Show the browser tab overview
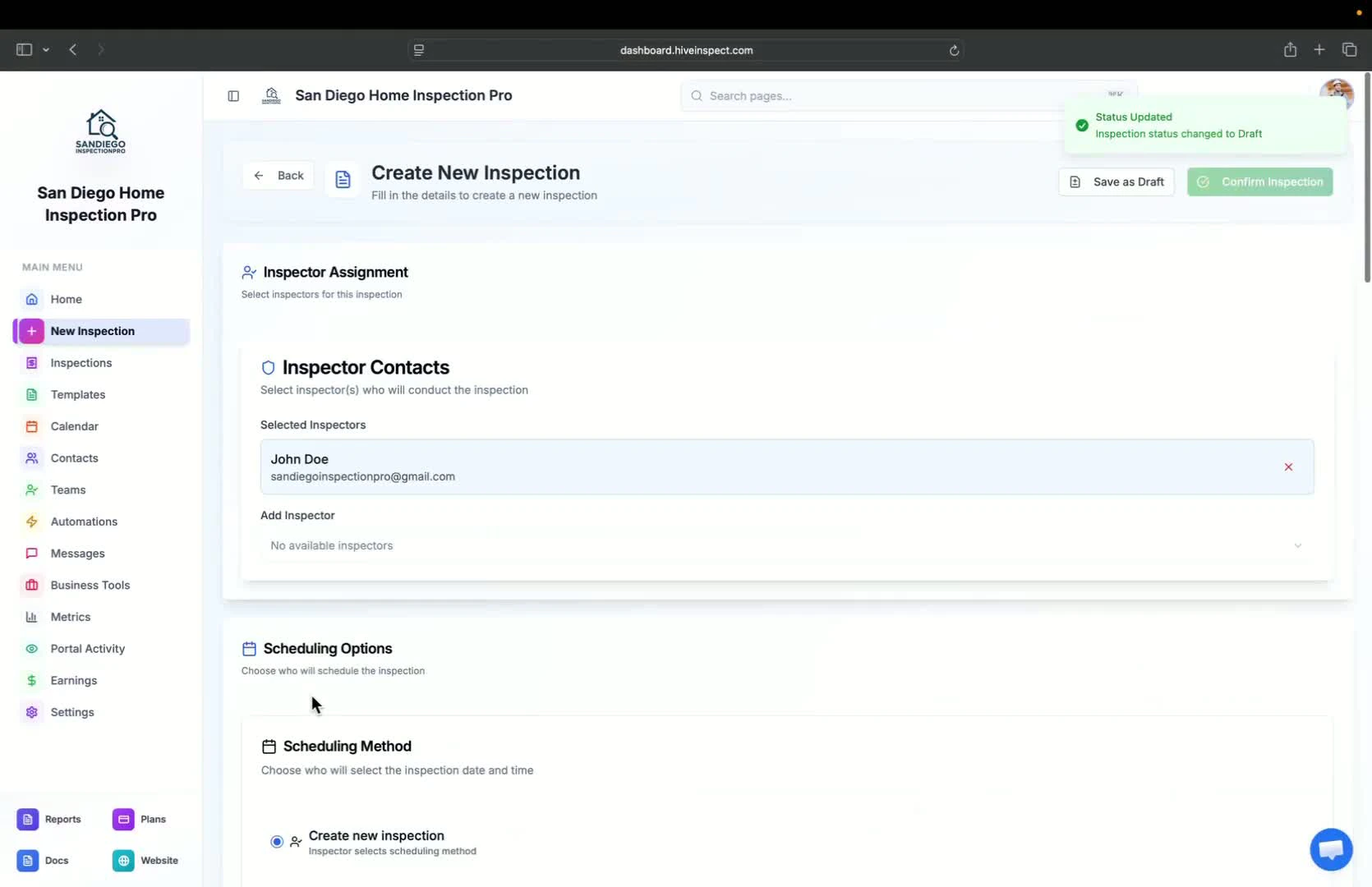Screen dimensions: 1372x887 1349,50
